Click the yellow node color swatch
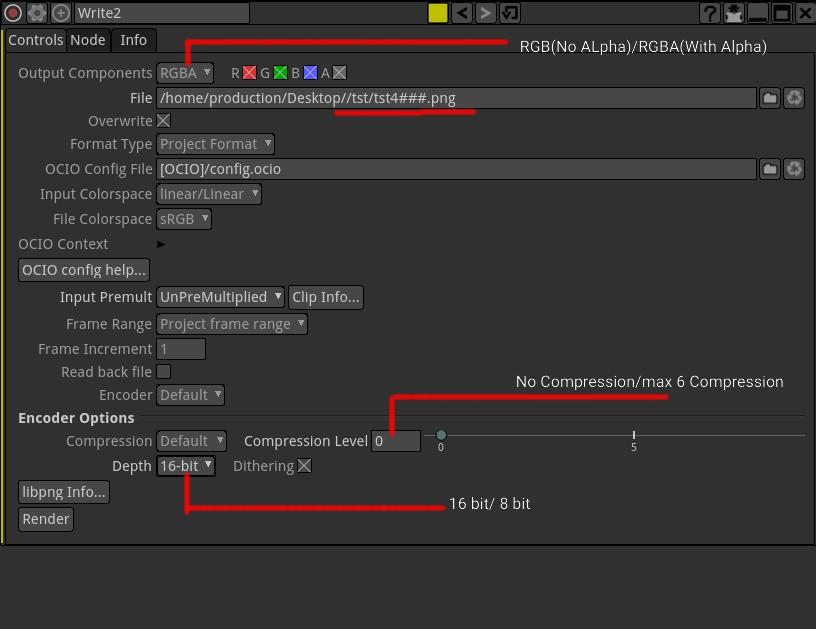The height and width of the screenshot is (629, 816). pyautogui.click(x=437, y=13)
